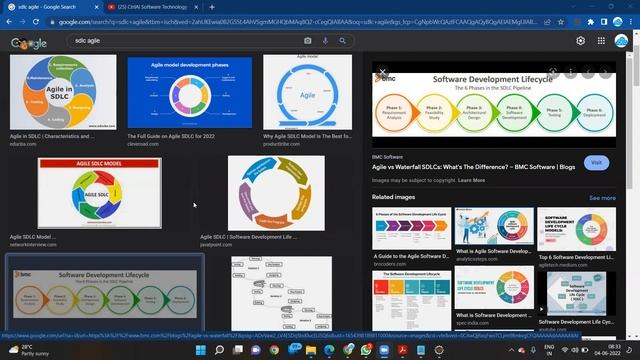Open related image 'What is Agile Software Develop...'
This screenshot has height=360, width=640.
(x=494, y=226)
